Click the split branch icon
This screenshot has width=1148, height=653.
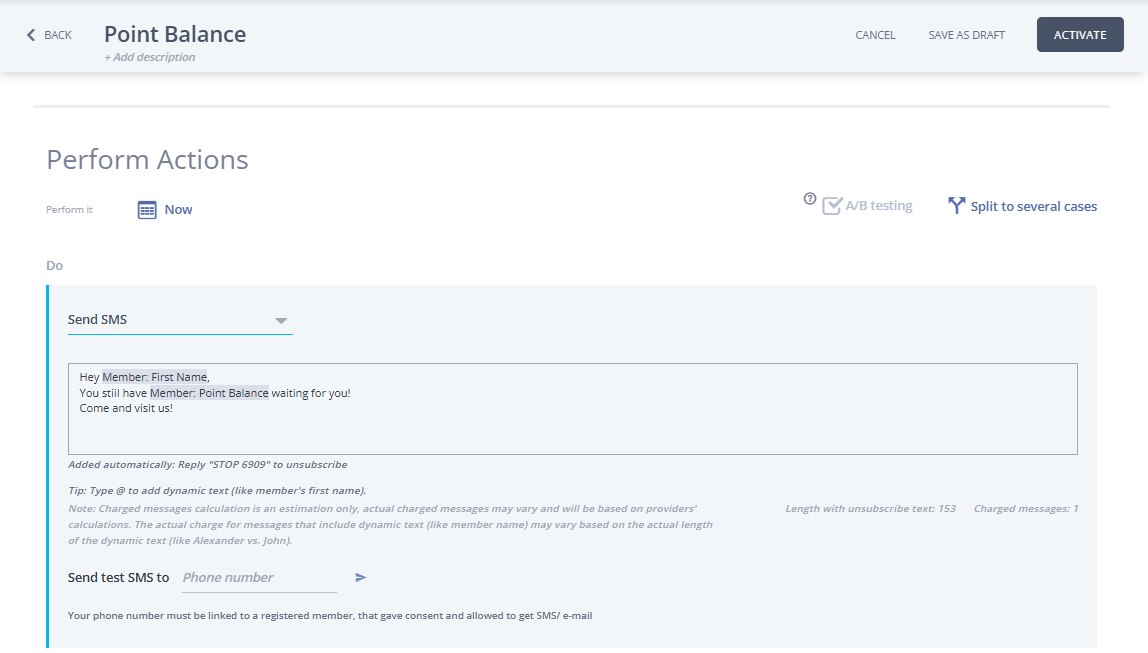pyautogui.click(x=956, y=206)
